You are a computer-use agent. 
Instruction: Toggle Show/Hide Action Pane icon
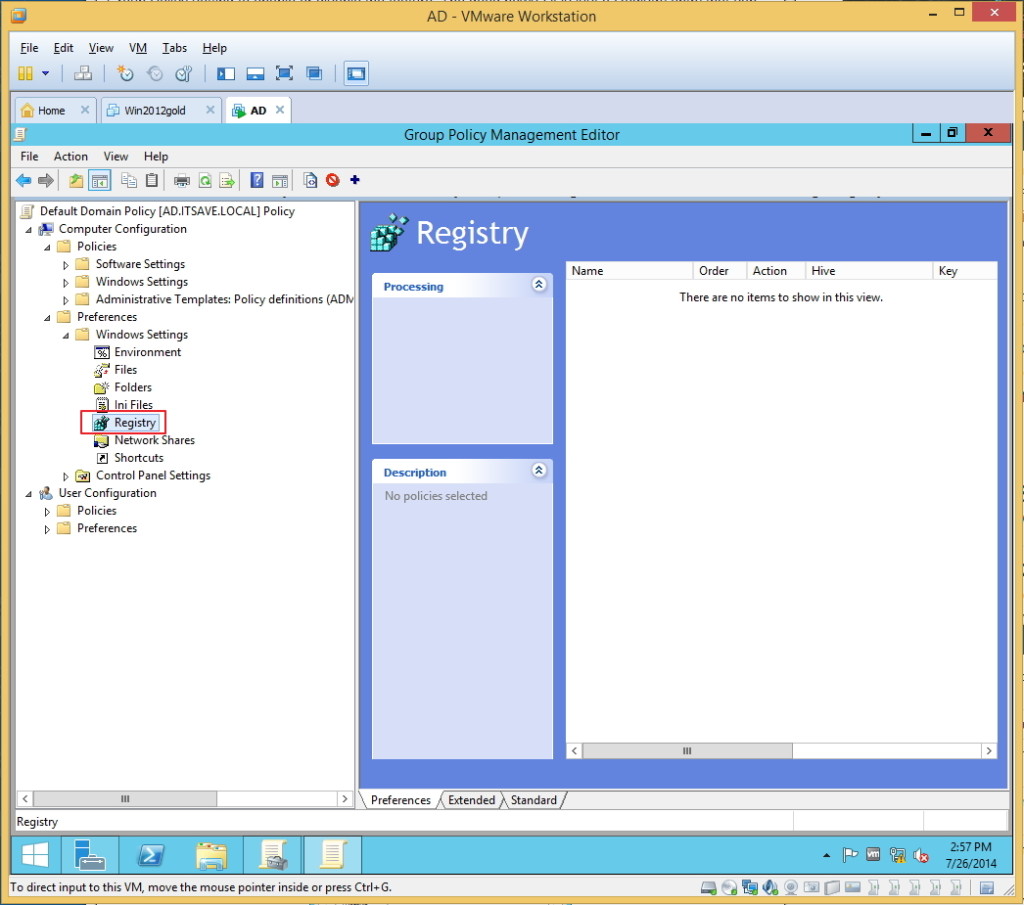[x=280, y=180]
